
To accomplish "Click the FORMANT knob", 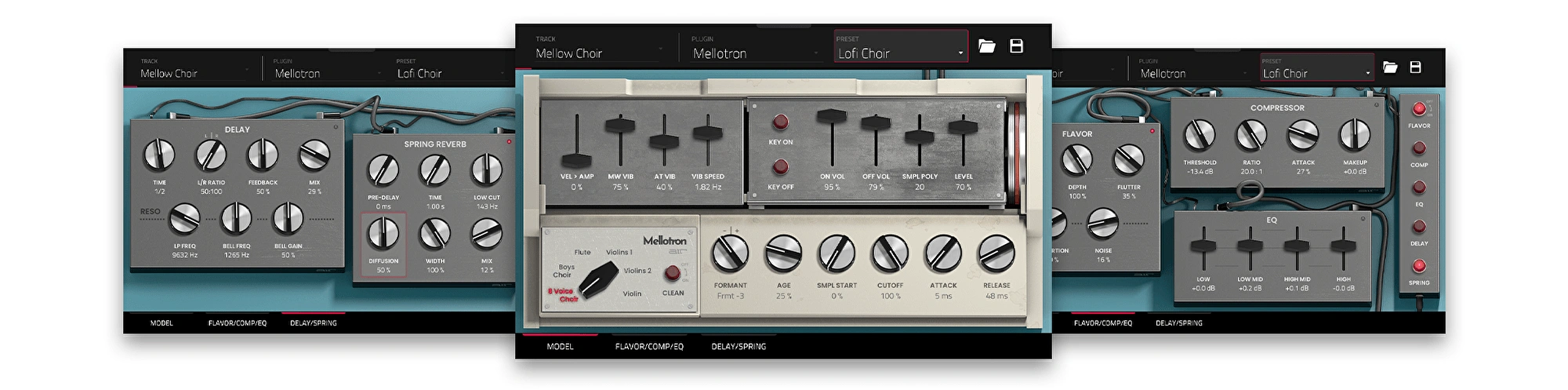I will point(730,254).
